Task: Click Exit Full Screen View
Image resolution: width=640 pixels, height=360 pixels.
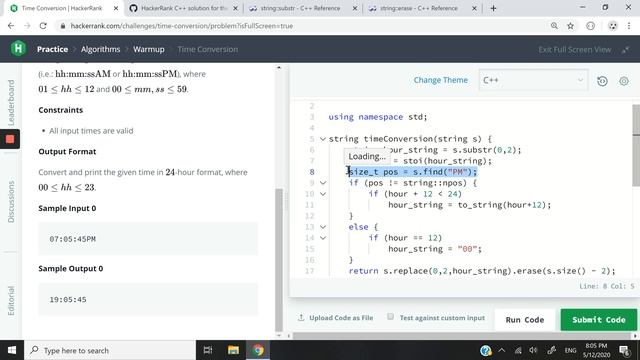Action: click(x=575, y=50)
